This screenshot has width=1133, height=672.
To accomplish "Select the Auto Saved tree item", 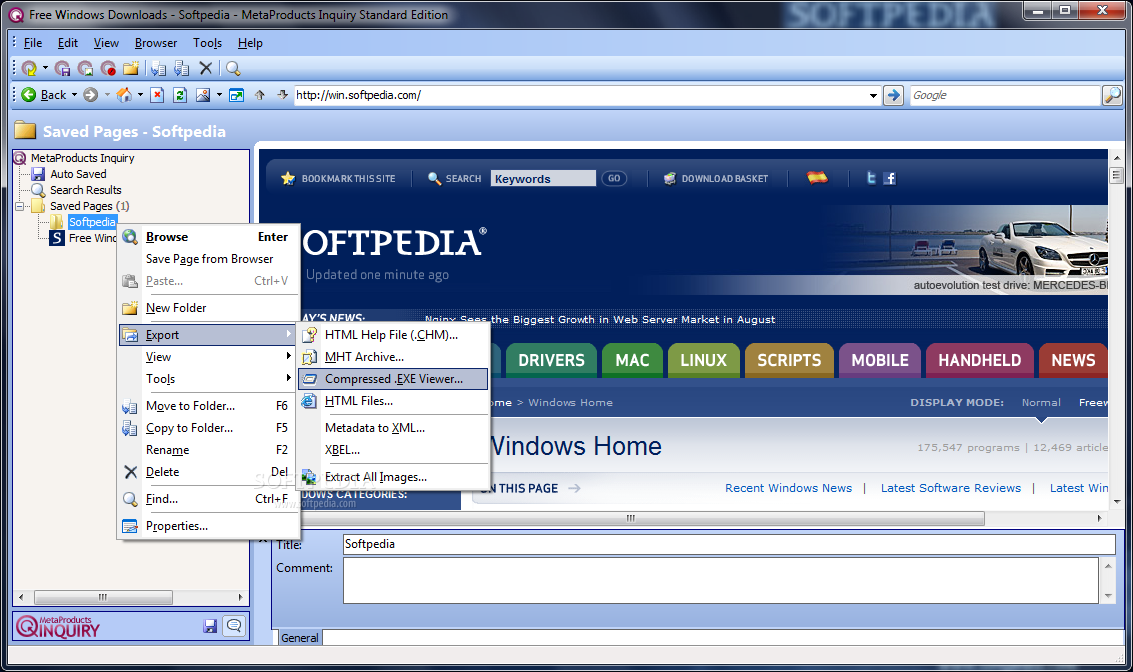I will pos(78,174).
